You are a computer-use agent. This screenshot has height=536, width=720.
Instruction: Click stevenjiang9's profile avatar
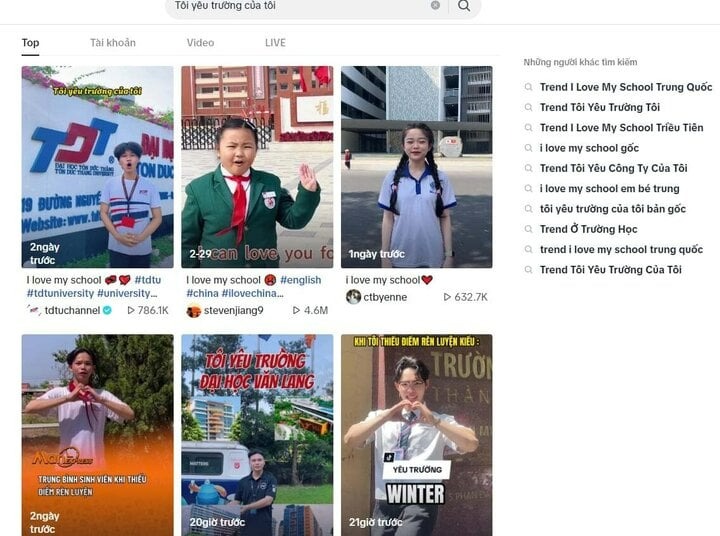tap(194, 310)
